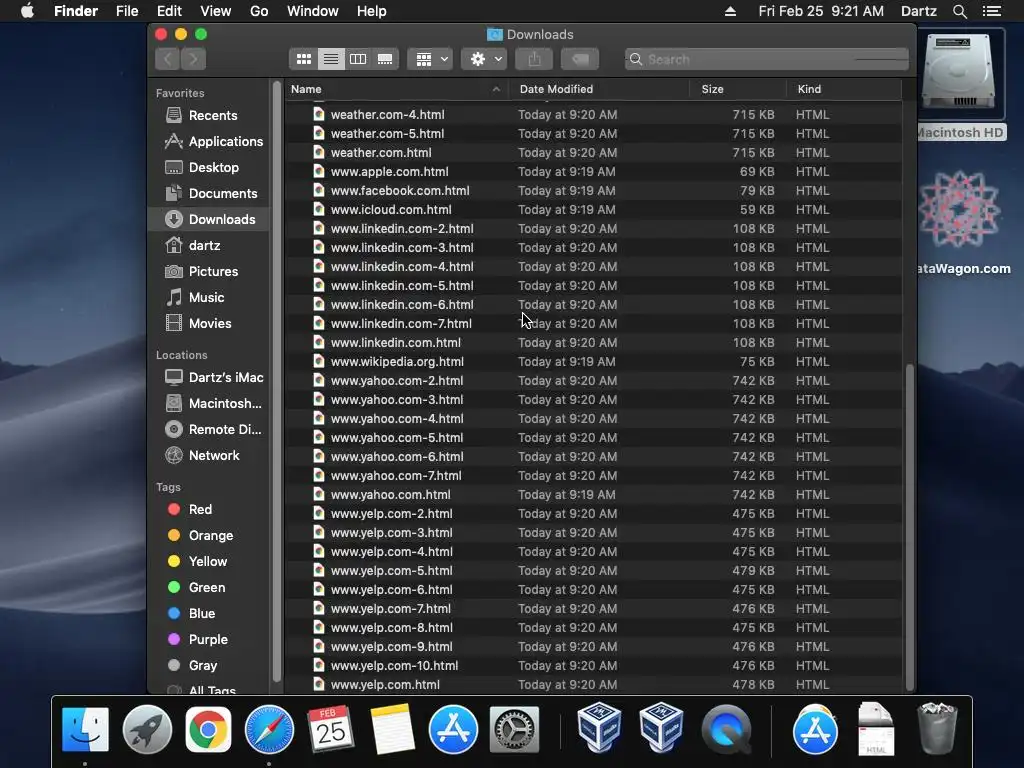The width and height of the screenshot is (1024, 768).
Task: Open Google Chrome from the Dock
Action: [208, 729]
